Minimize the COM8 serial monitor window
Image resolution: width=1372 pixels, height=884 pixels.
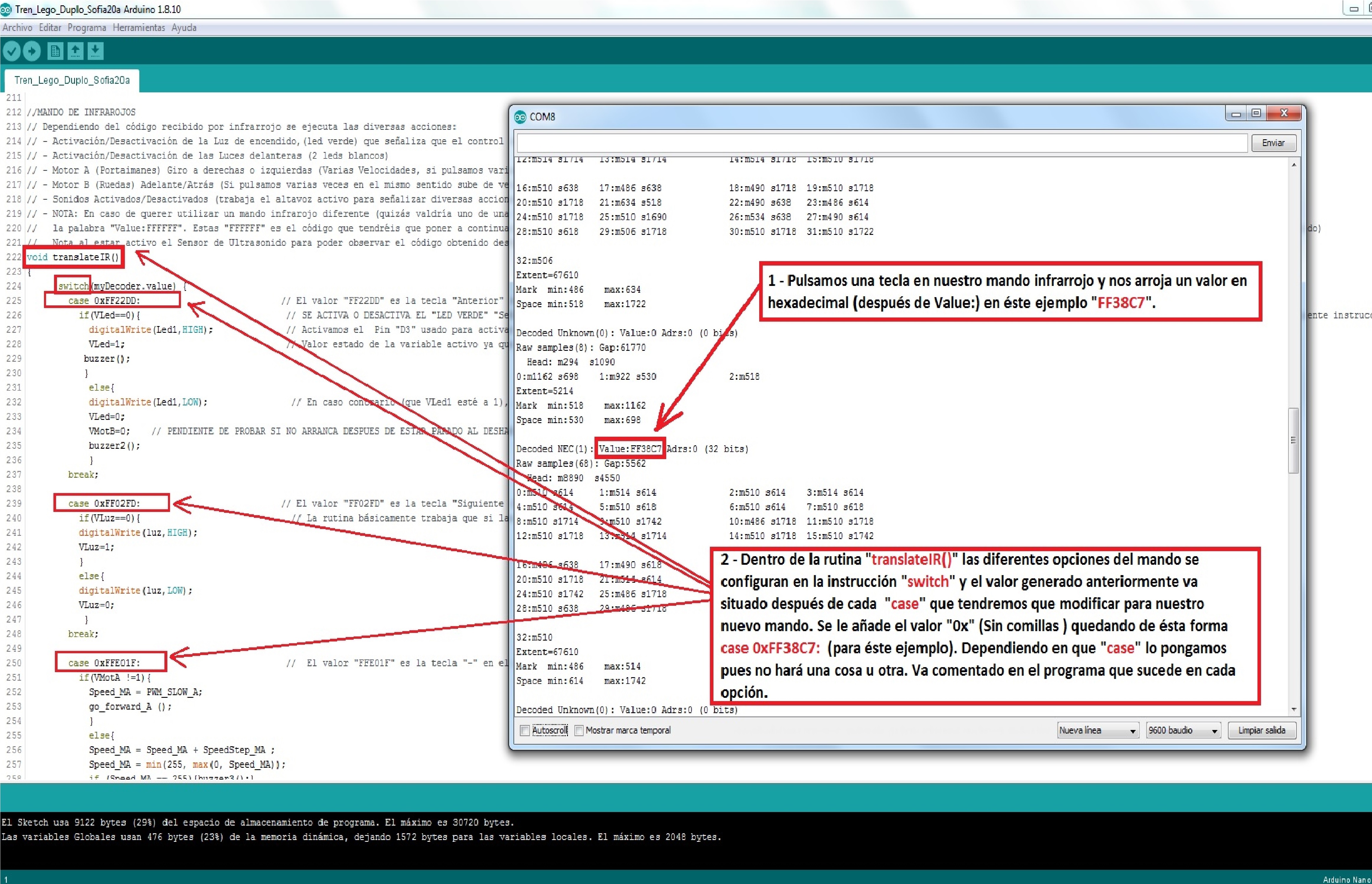pos(1237,114)
